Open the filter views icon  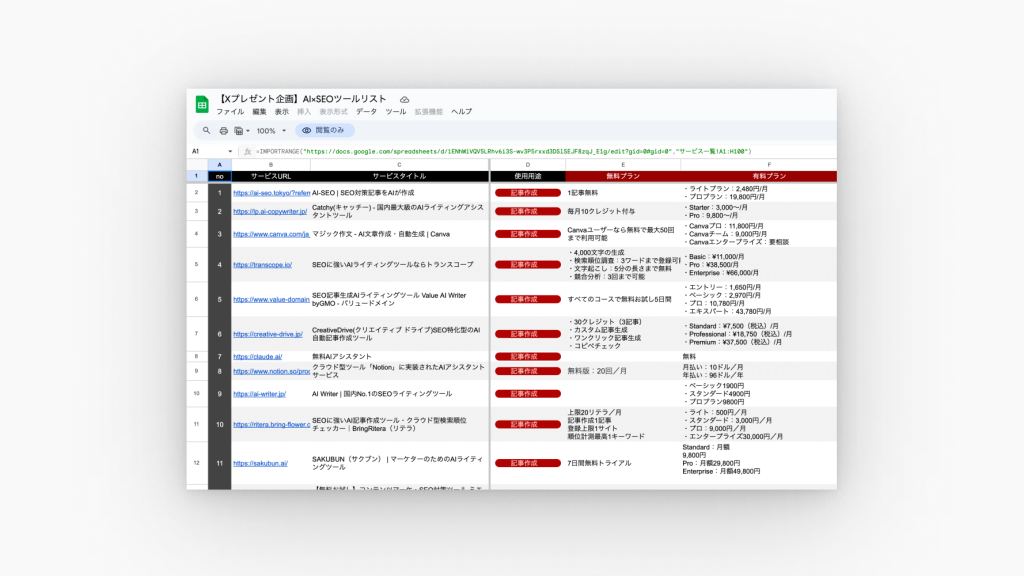(240, 131)
